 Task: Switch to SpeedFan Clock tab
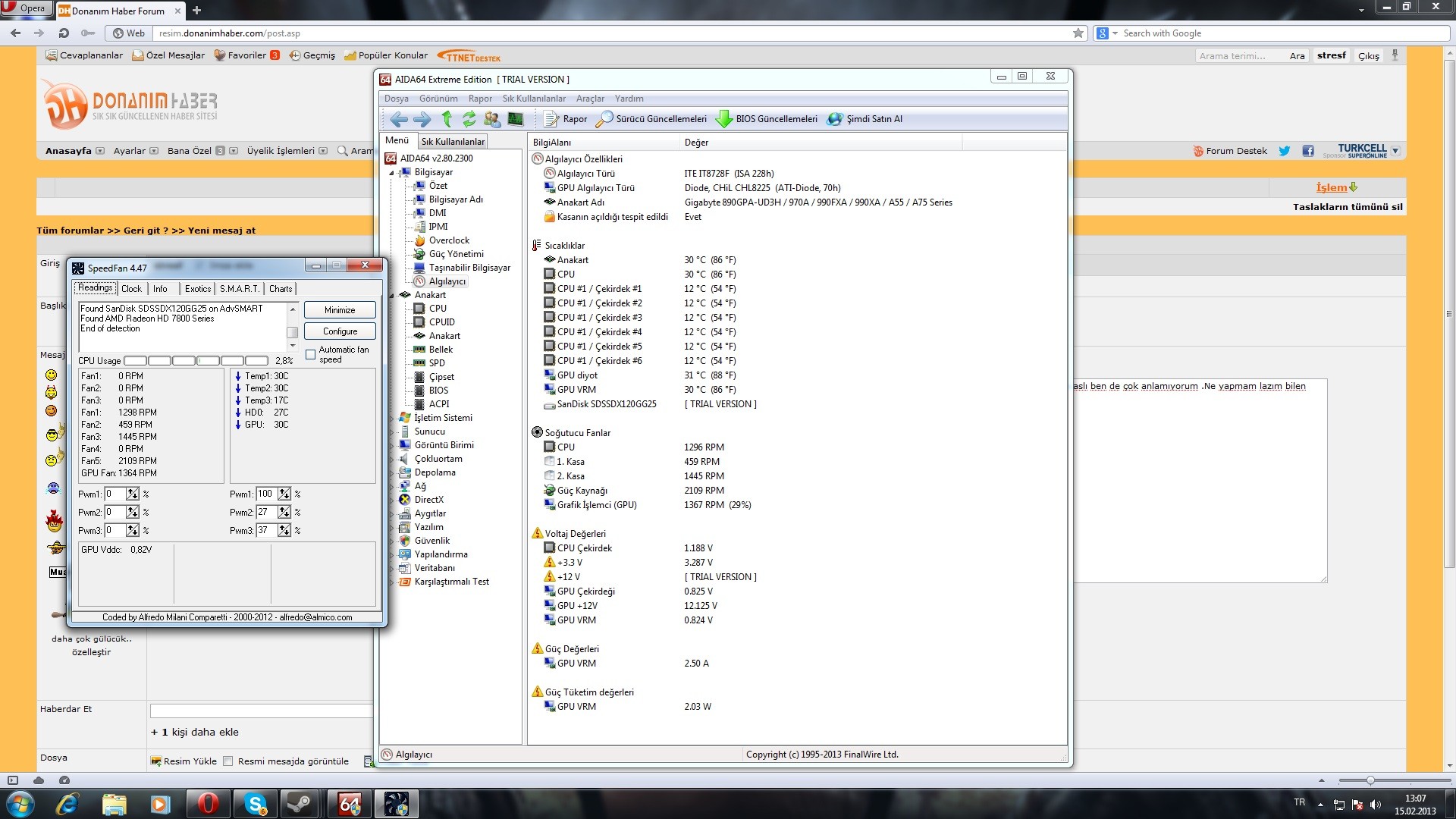[x=131, y=289]
